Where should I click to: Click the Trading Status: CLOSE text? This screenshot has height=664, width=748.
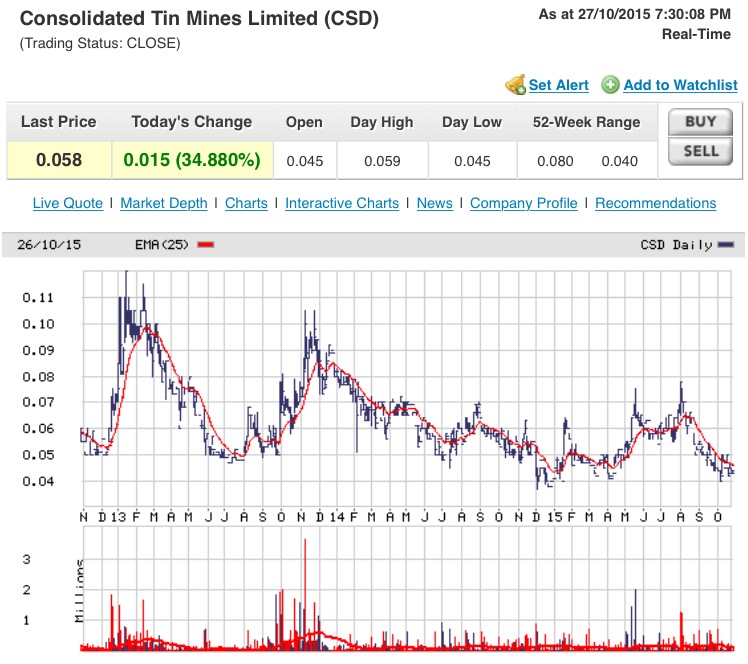100,43
